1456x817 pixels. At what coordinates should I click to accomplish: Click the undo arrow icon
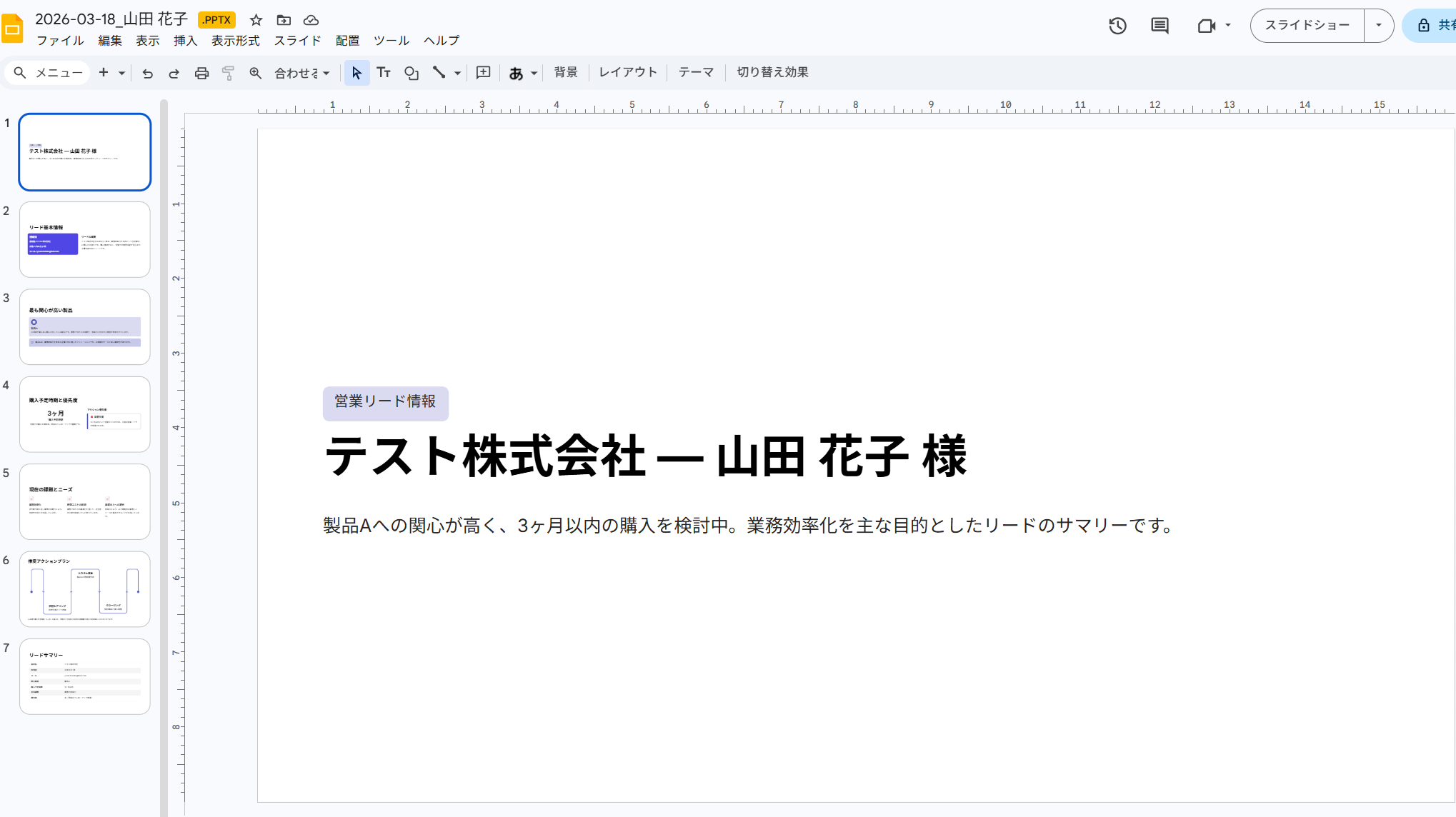147,73
